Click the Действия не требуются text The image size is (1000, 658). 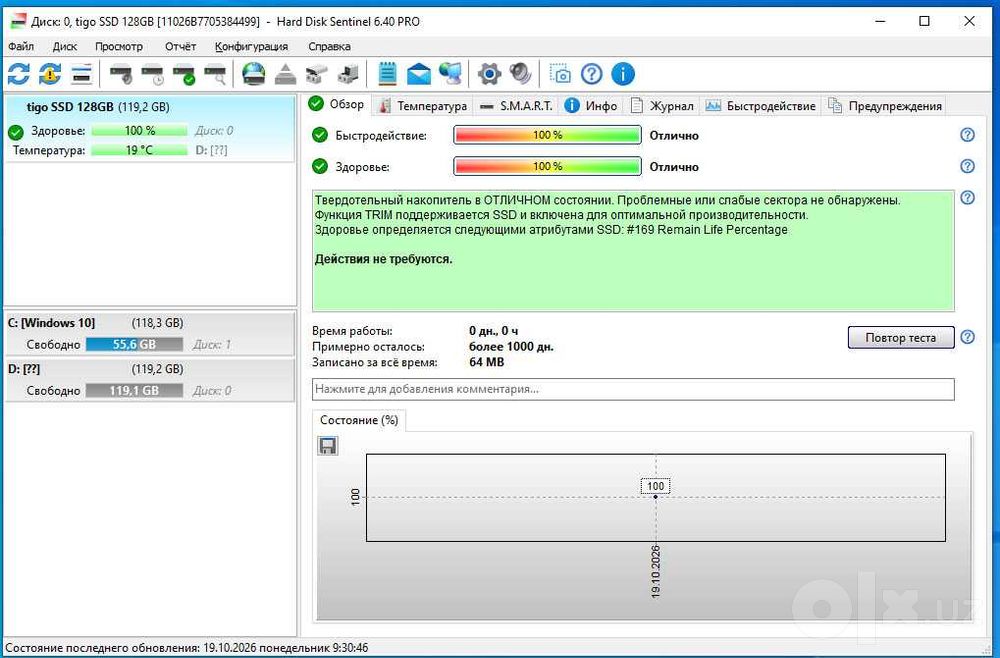[x=383, y=260]
